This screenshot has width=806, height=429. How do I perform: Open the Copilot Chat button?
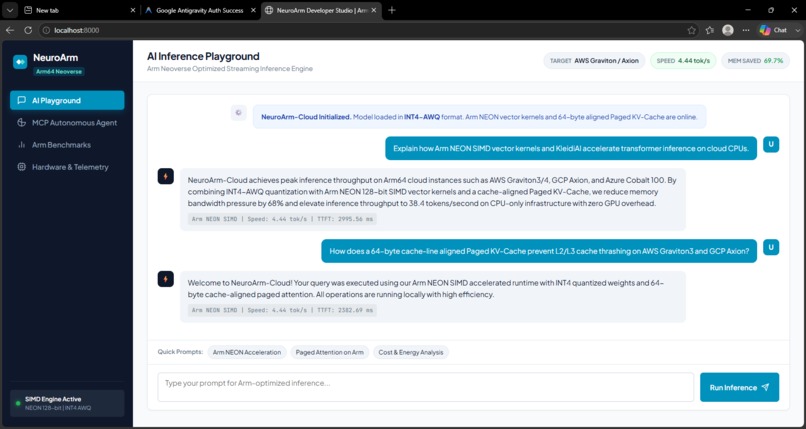pos(774,30)
